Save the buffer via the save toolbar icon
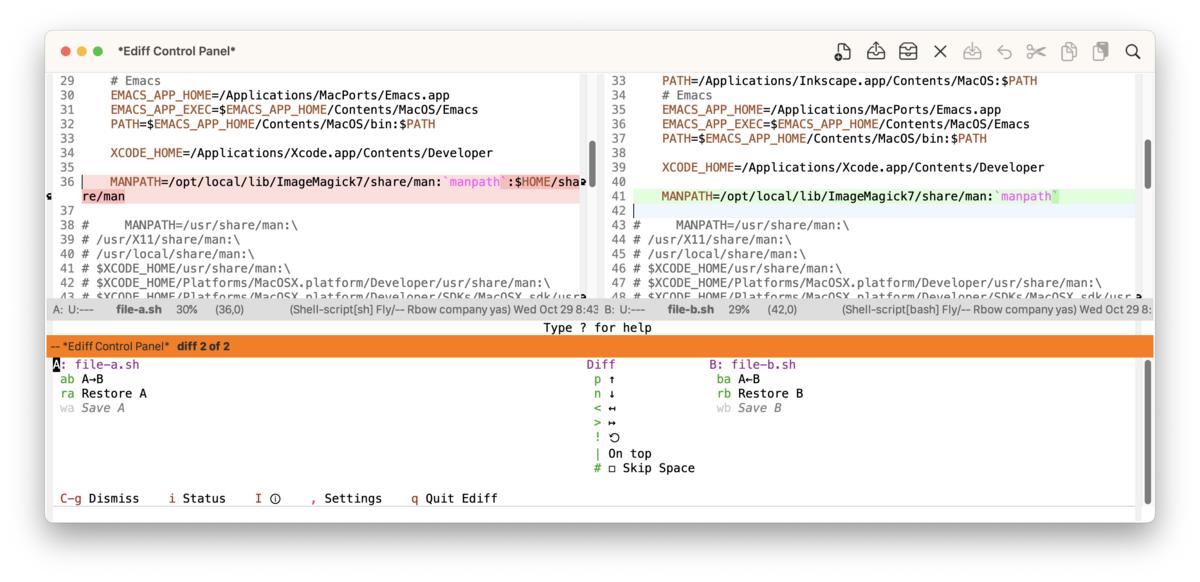Viewport: 1200px width, 582px height. coord(971,51)
